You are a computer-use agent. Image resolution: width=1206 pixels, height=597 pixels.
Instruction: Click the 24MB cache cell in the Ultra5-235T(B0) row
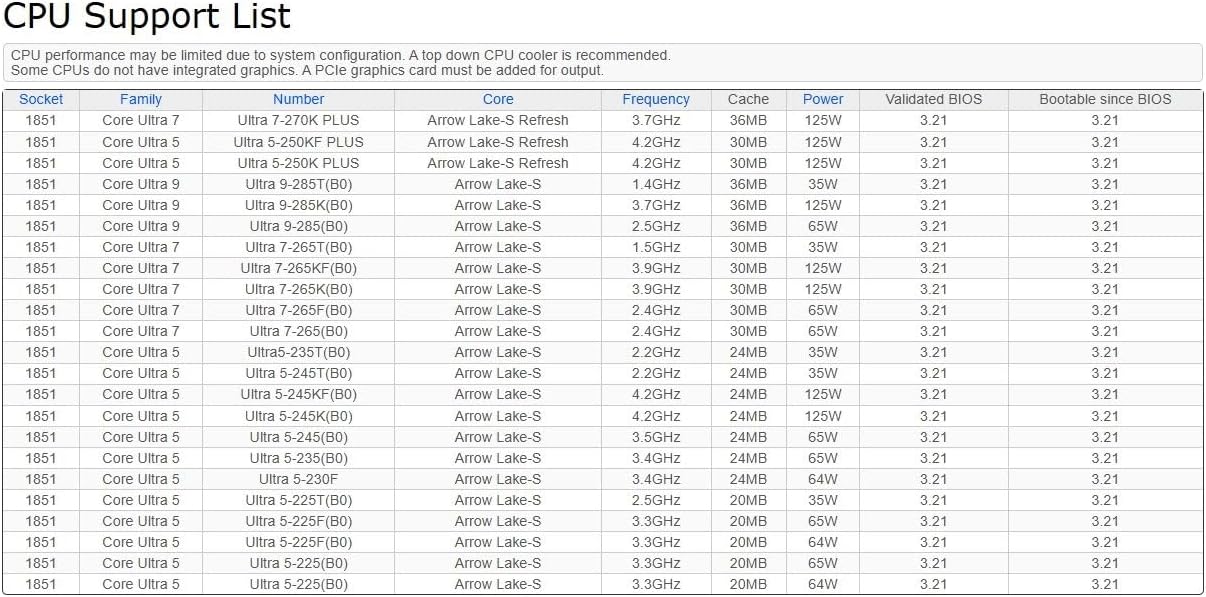748,352
